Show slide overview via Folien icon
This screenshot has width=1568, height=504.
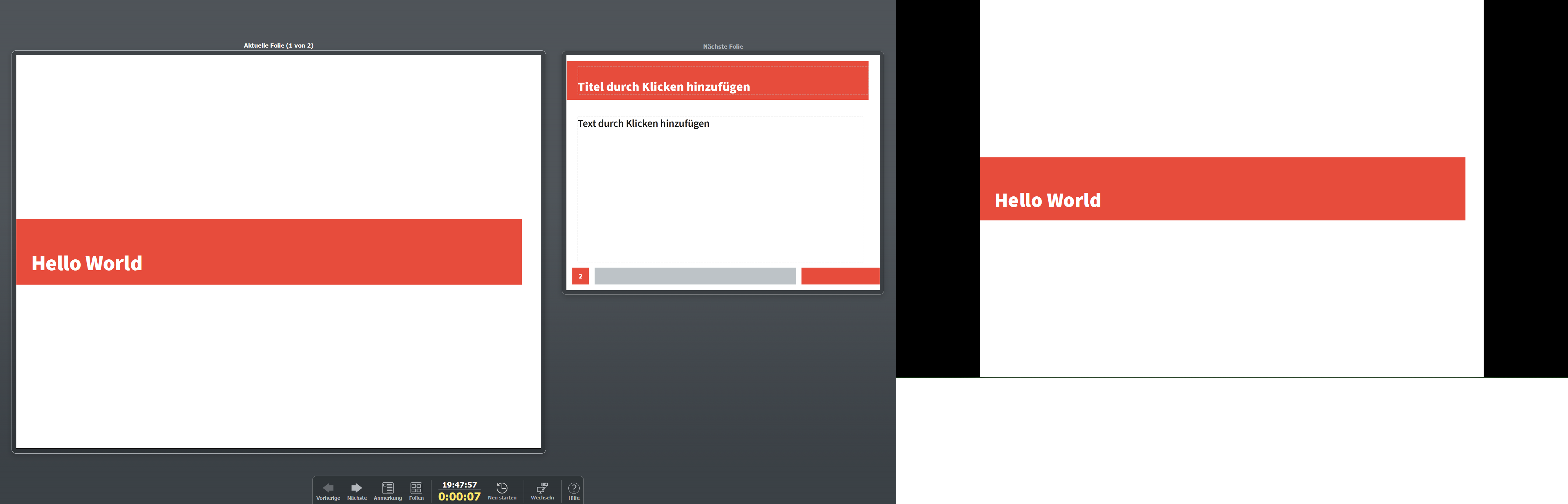coord(416,488)
